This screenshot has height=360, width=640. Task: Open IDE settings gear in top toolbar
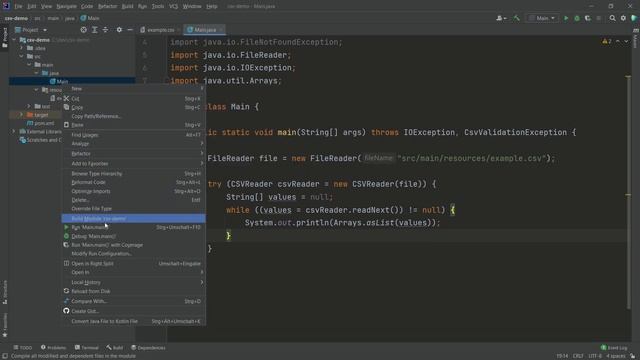[623, 18]
